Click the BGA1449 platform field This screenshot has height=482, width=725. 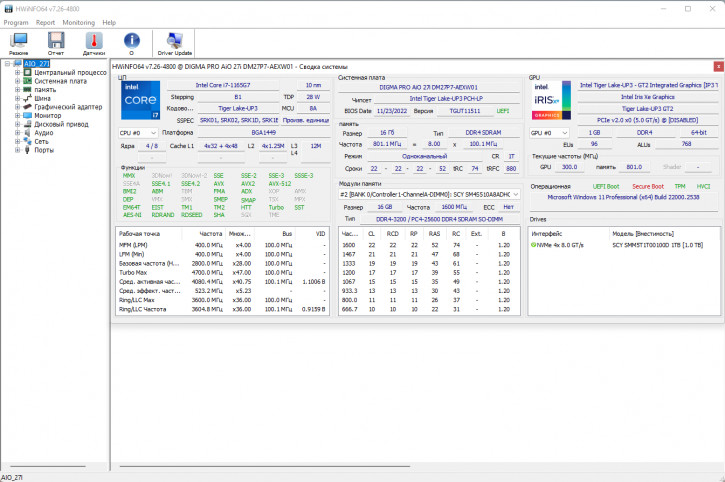264,132
